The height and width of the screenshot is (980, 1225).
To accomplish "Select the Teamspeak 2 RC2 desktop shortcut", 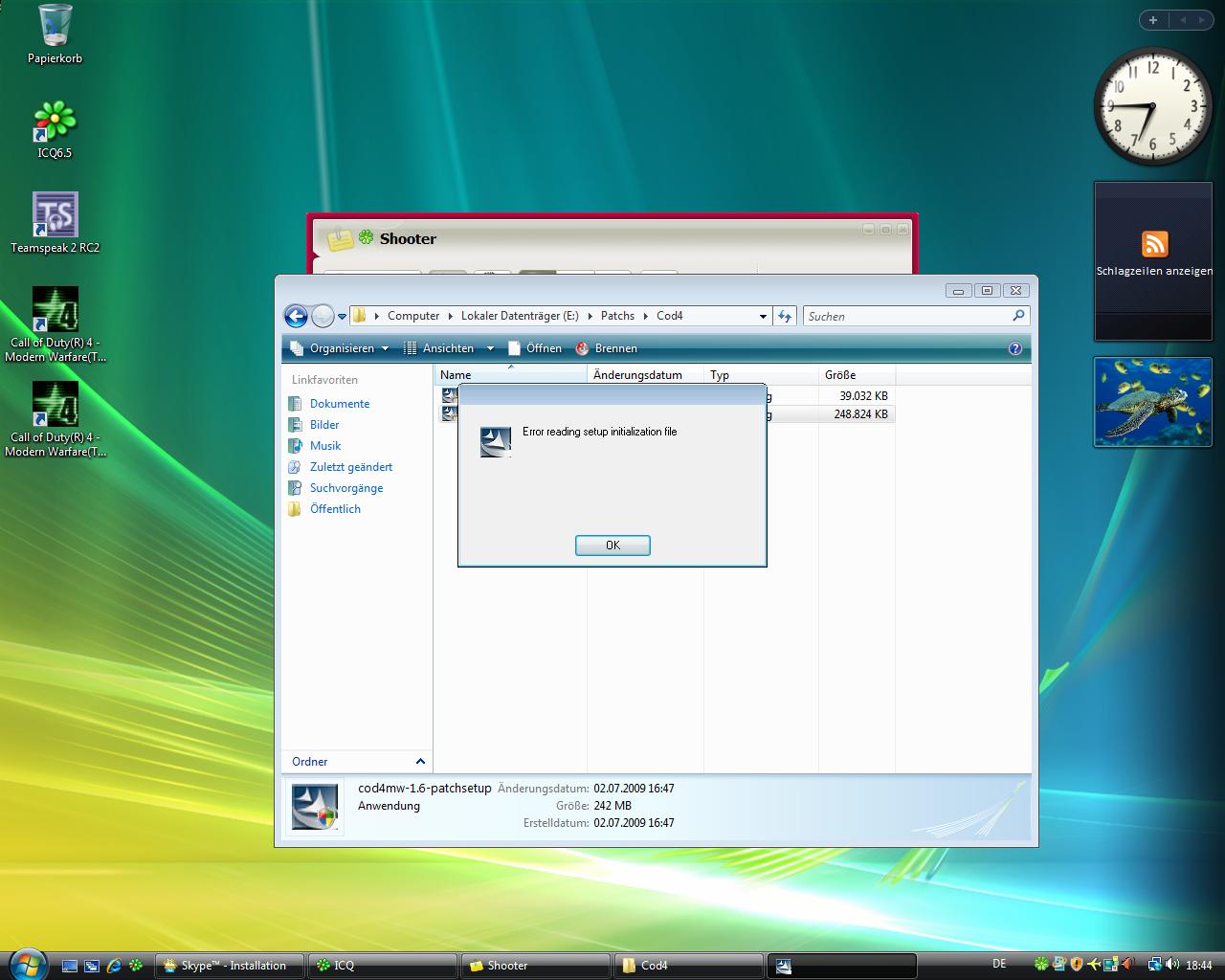I will pos(55,223).
